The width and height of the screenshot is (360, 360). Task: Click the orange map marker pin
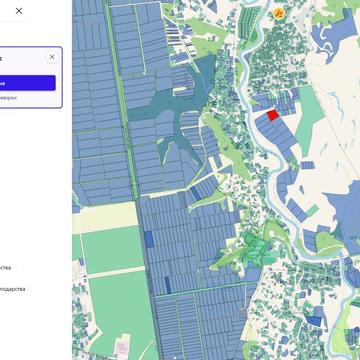(x=278, y=14)
